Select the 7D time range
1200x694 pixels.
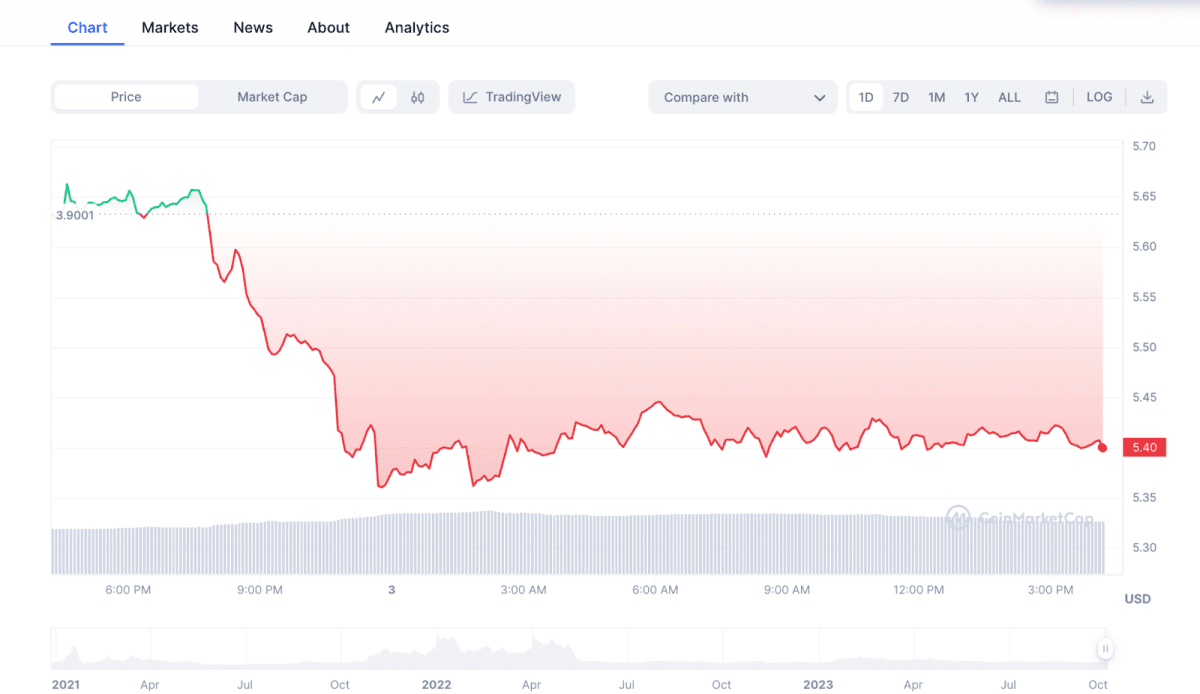(900, 97)
